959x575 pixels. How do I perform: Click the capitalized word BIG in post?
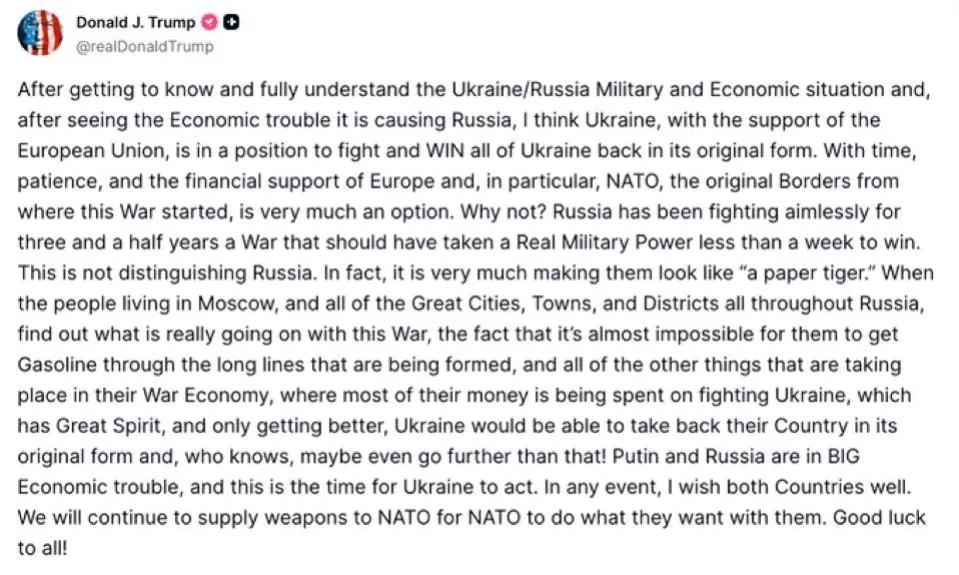843,456
